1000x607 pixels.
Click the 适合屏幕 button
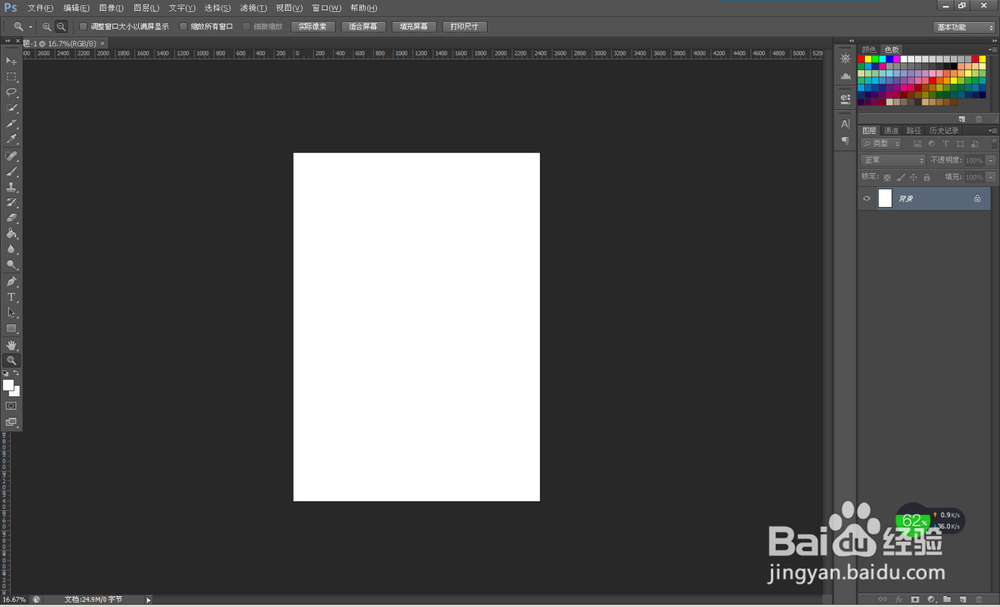[363, 26]
